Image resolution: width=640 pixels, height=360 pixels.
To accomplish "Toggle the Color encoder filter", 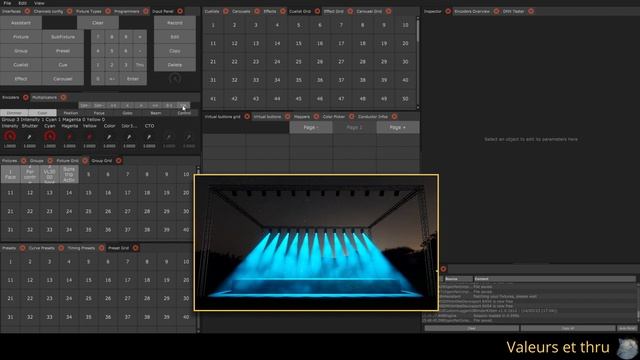I will [x=42, y=113].
